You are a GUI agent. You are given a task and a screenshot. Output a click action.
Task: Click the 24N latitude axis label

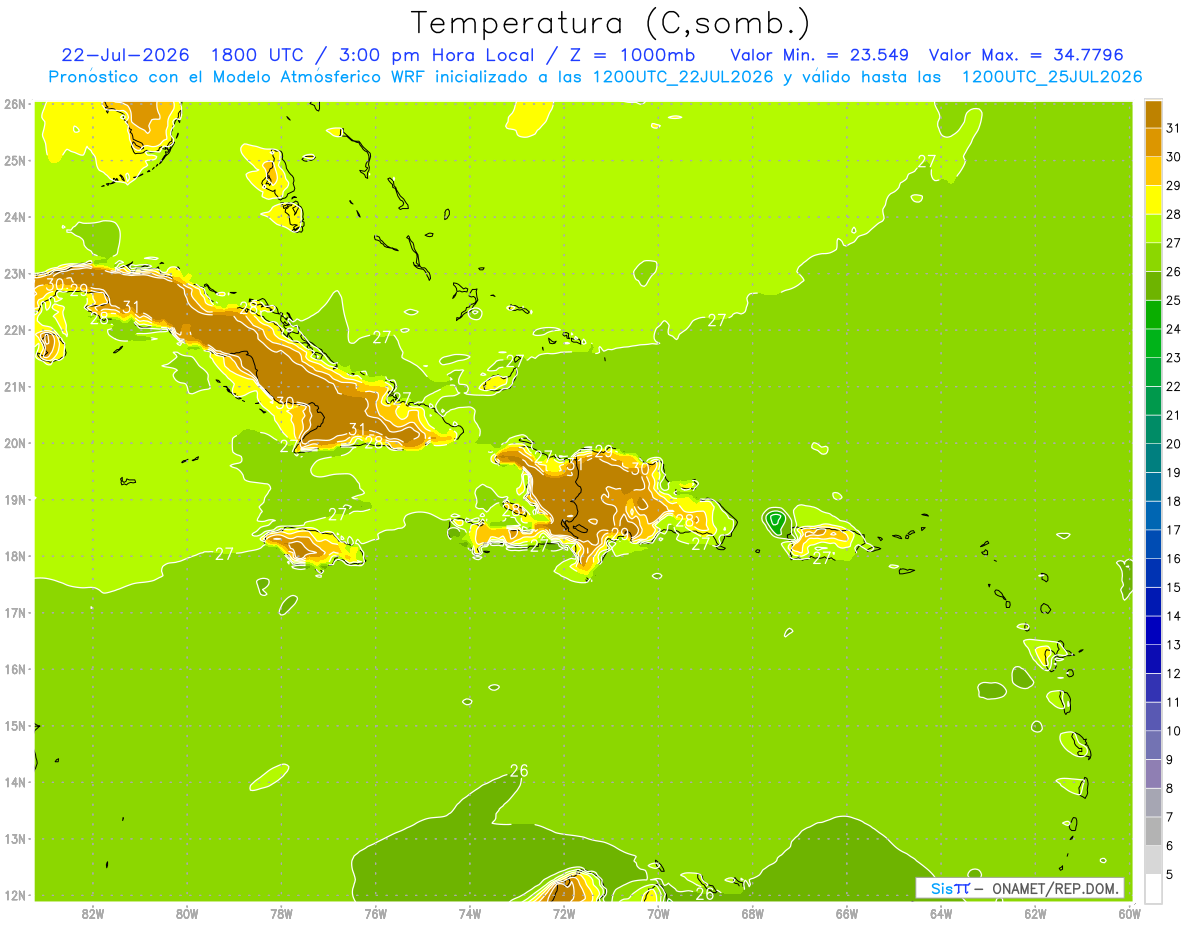pyautogui.click(x=15, y=217)
